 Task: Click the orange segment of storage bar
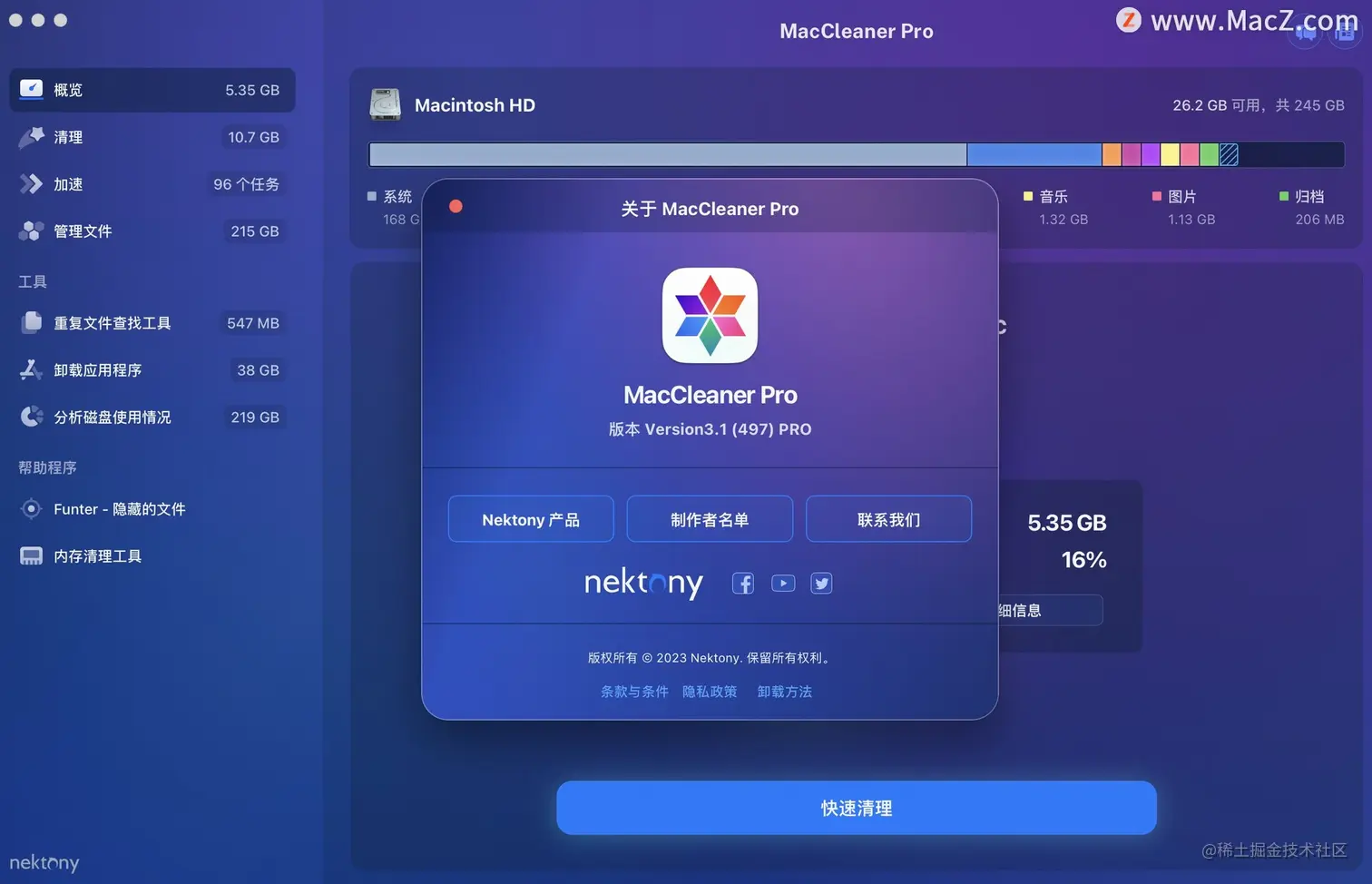(x=1112, y=154)
